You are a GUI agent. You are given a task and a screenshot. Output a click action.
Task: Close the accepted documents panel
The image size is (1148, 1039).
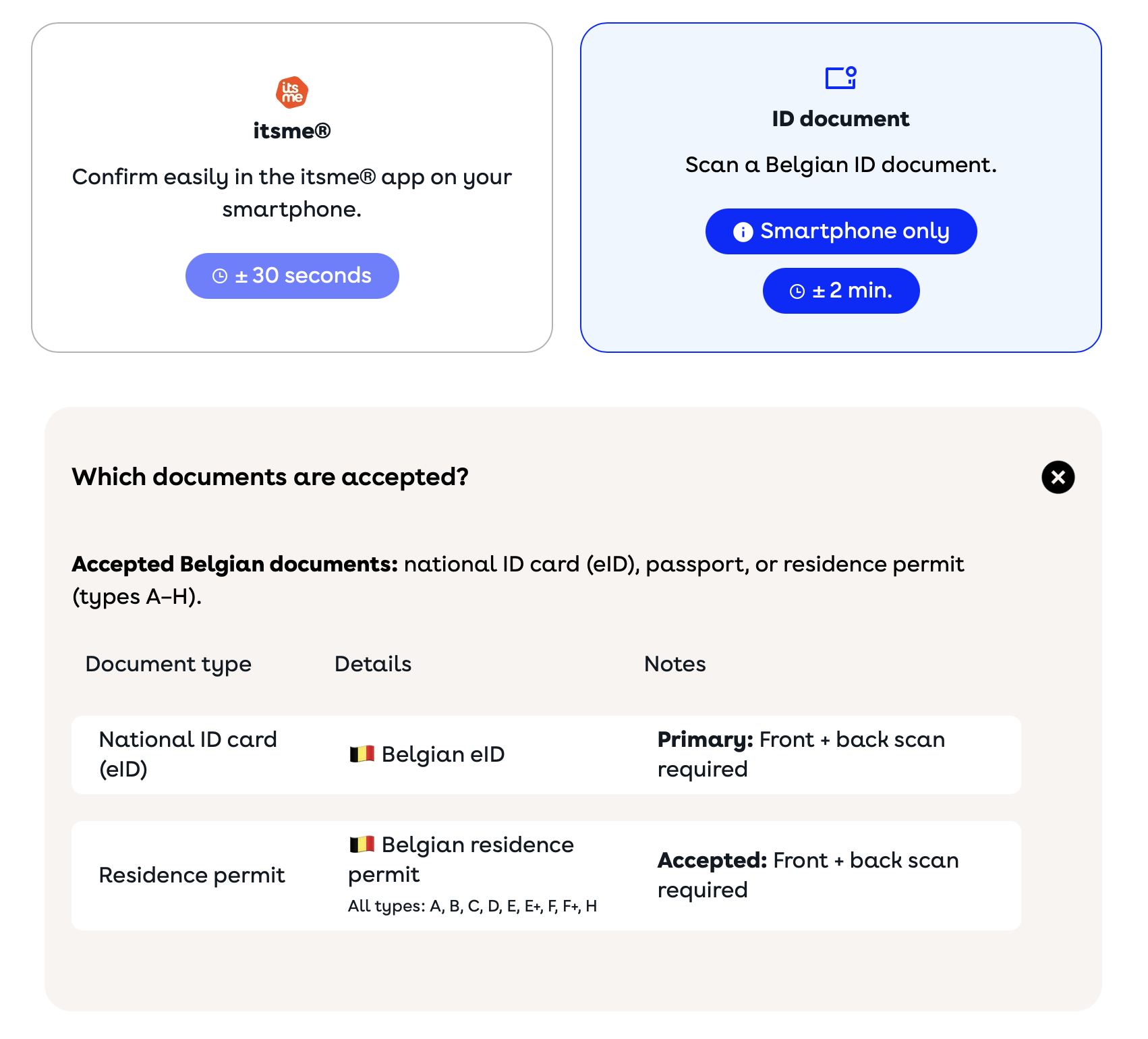click(x=1058, y=477)
